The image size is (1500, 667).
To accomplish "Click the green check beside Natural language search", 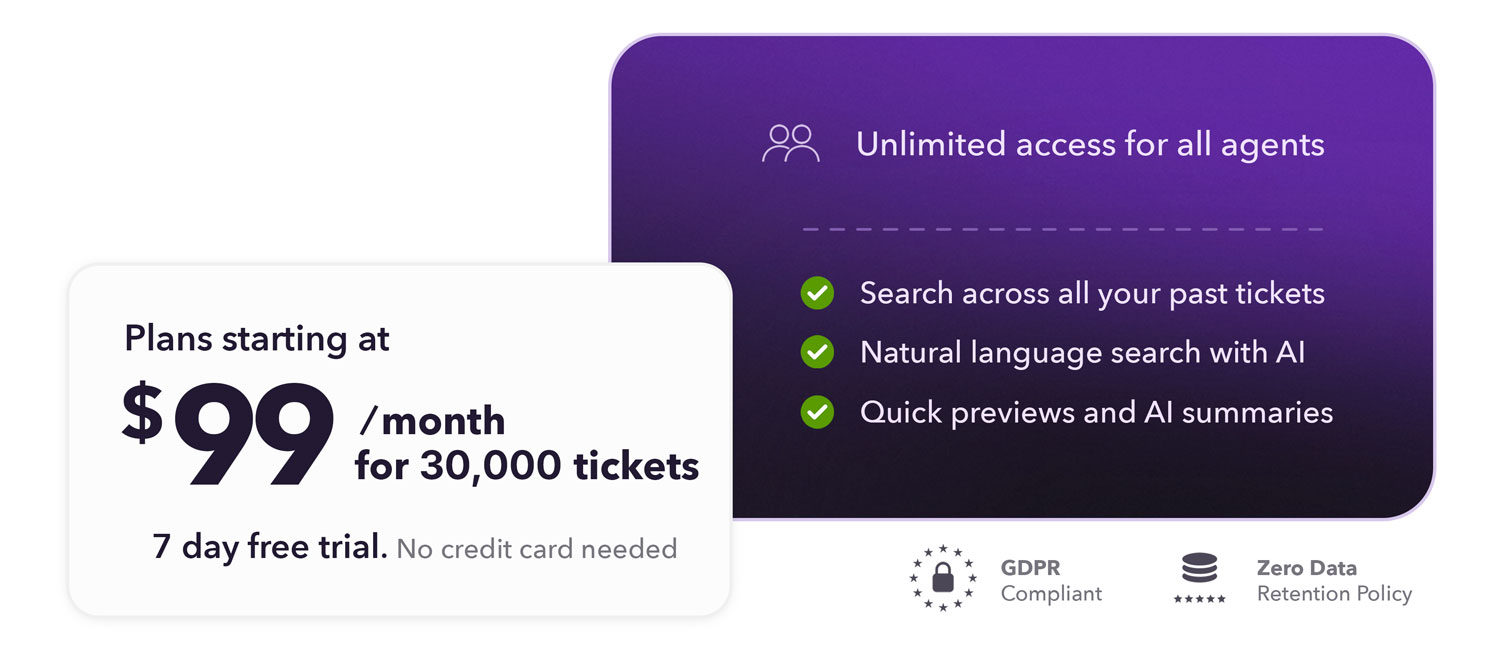I will (817, 352).
